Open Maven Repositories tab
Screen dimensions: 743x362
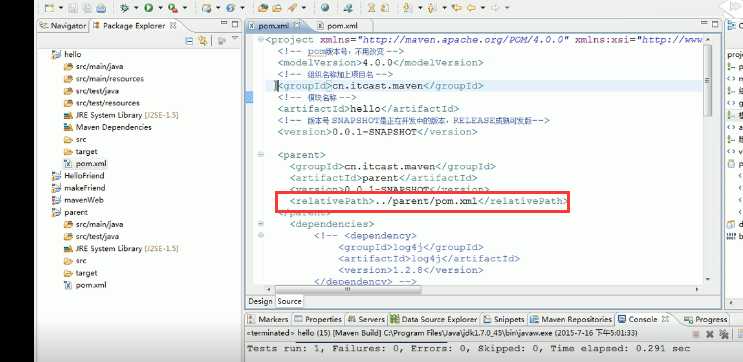571,319
